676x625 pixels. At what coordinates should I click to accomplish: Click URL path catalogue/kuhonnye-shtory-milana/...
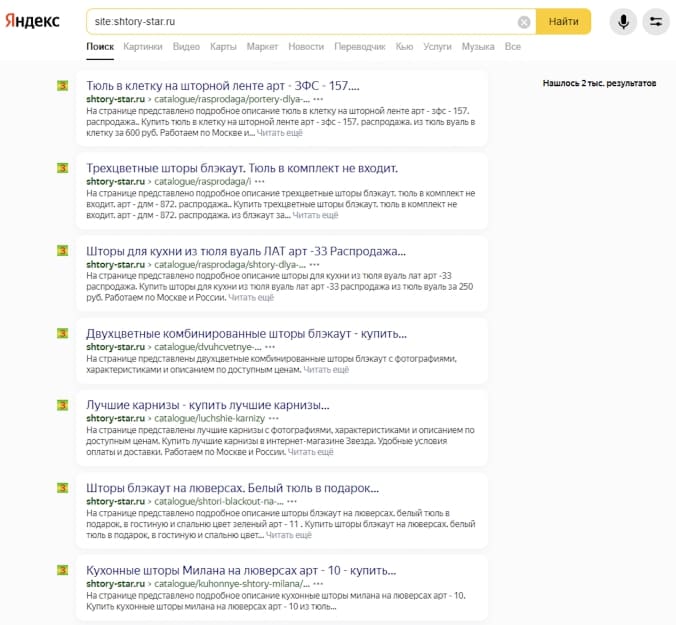click(232, 584)
